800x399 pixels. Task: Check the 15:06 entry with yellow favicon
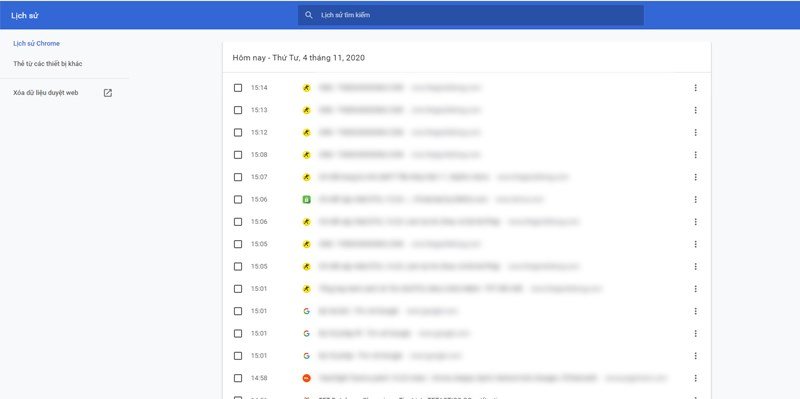tap(238, 222)
